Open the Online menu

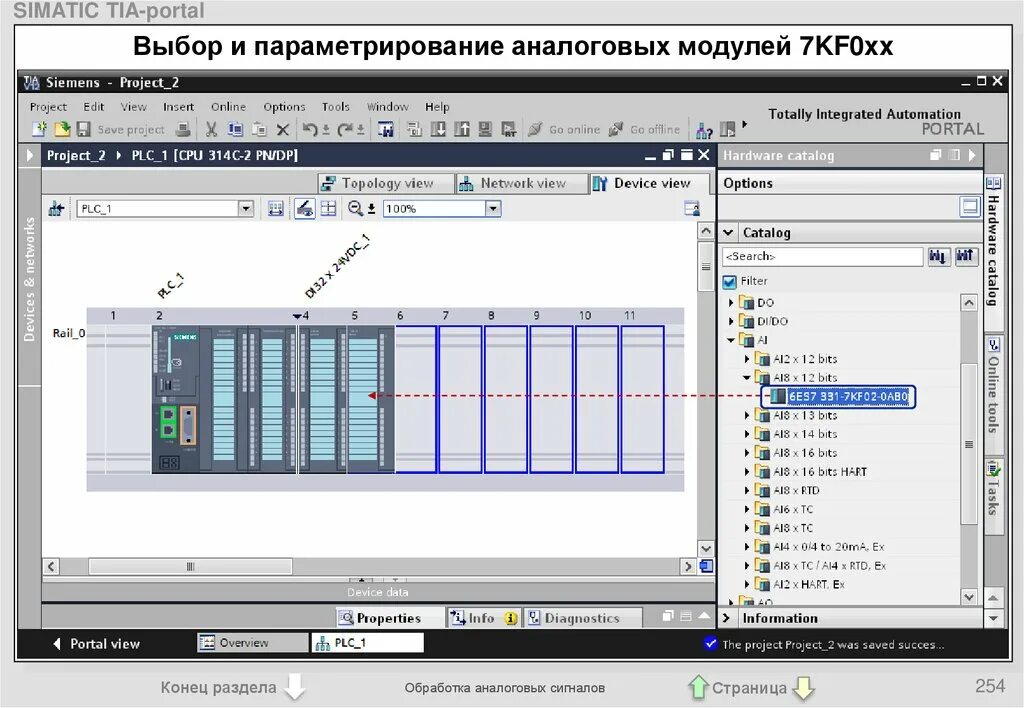pyautogui.click(x=228, y=106)
